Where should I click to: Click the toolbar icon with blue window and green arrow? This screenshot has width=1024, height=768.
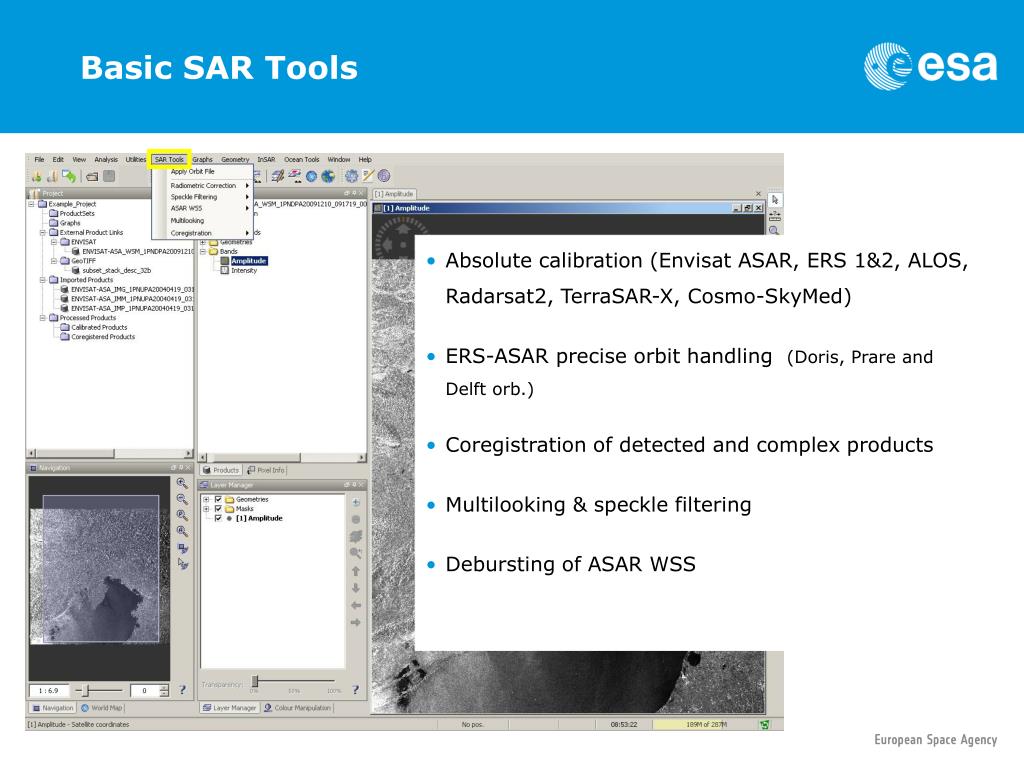(x=69, y=176)
